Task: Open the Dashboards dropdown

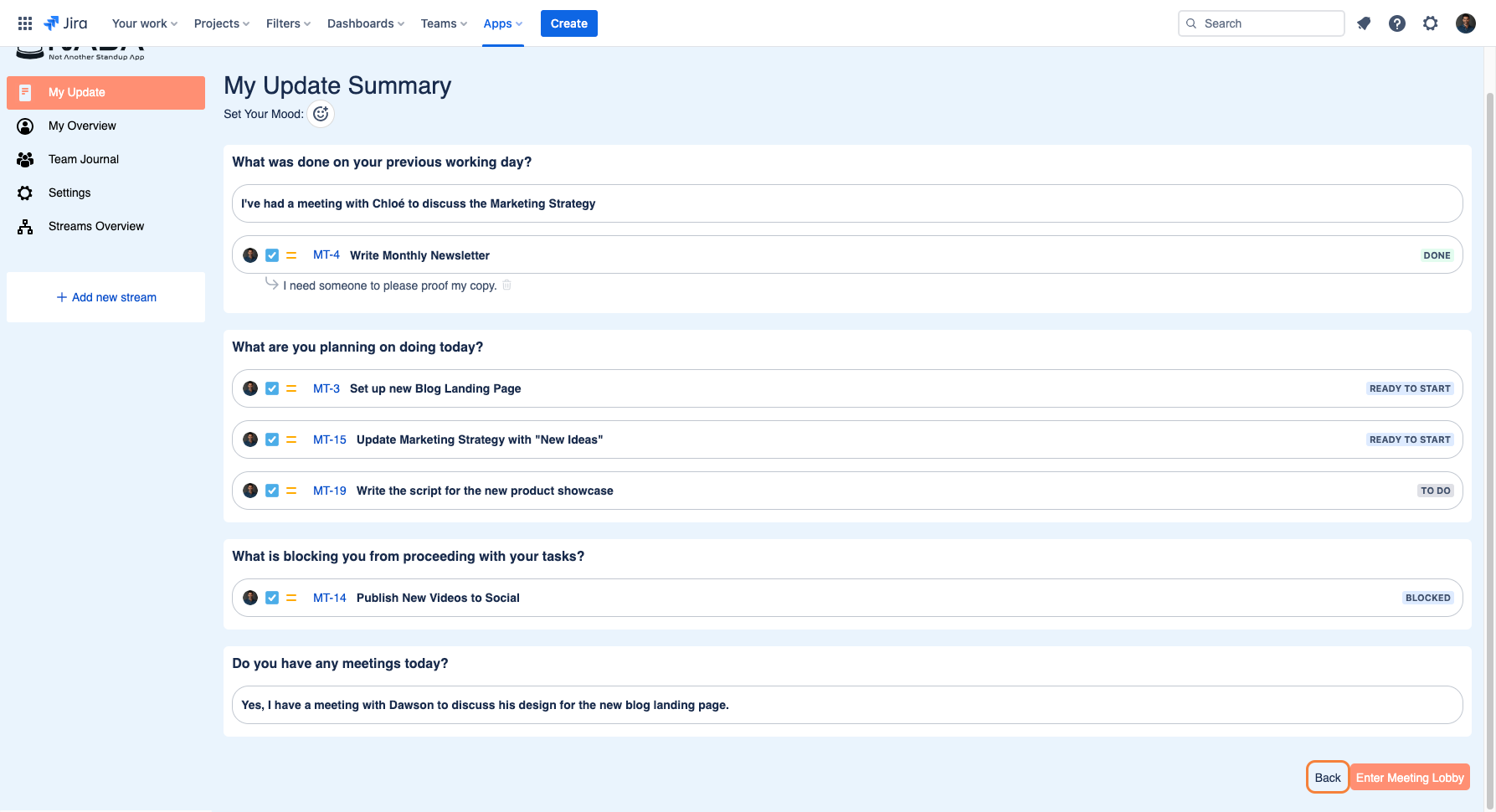Action: tap(366, 23)
